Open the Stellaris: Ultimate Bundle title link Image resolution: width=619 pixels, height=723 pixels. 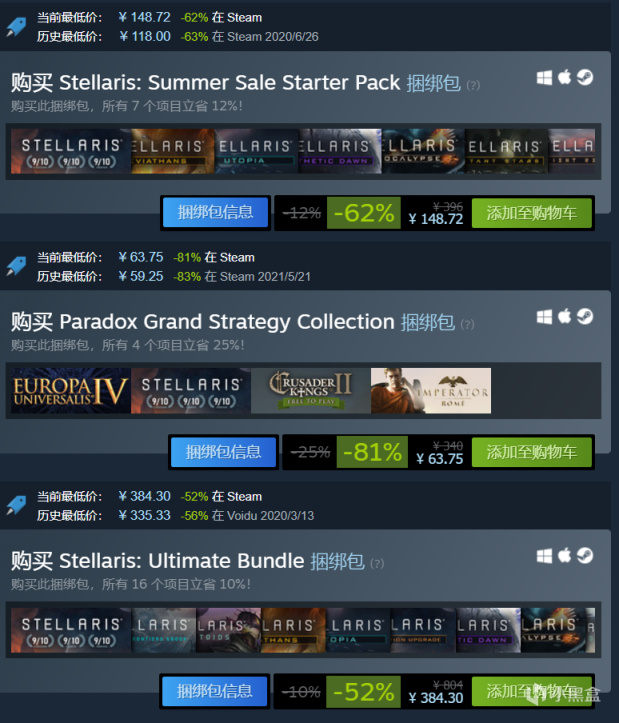[182, 561]
